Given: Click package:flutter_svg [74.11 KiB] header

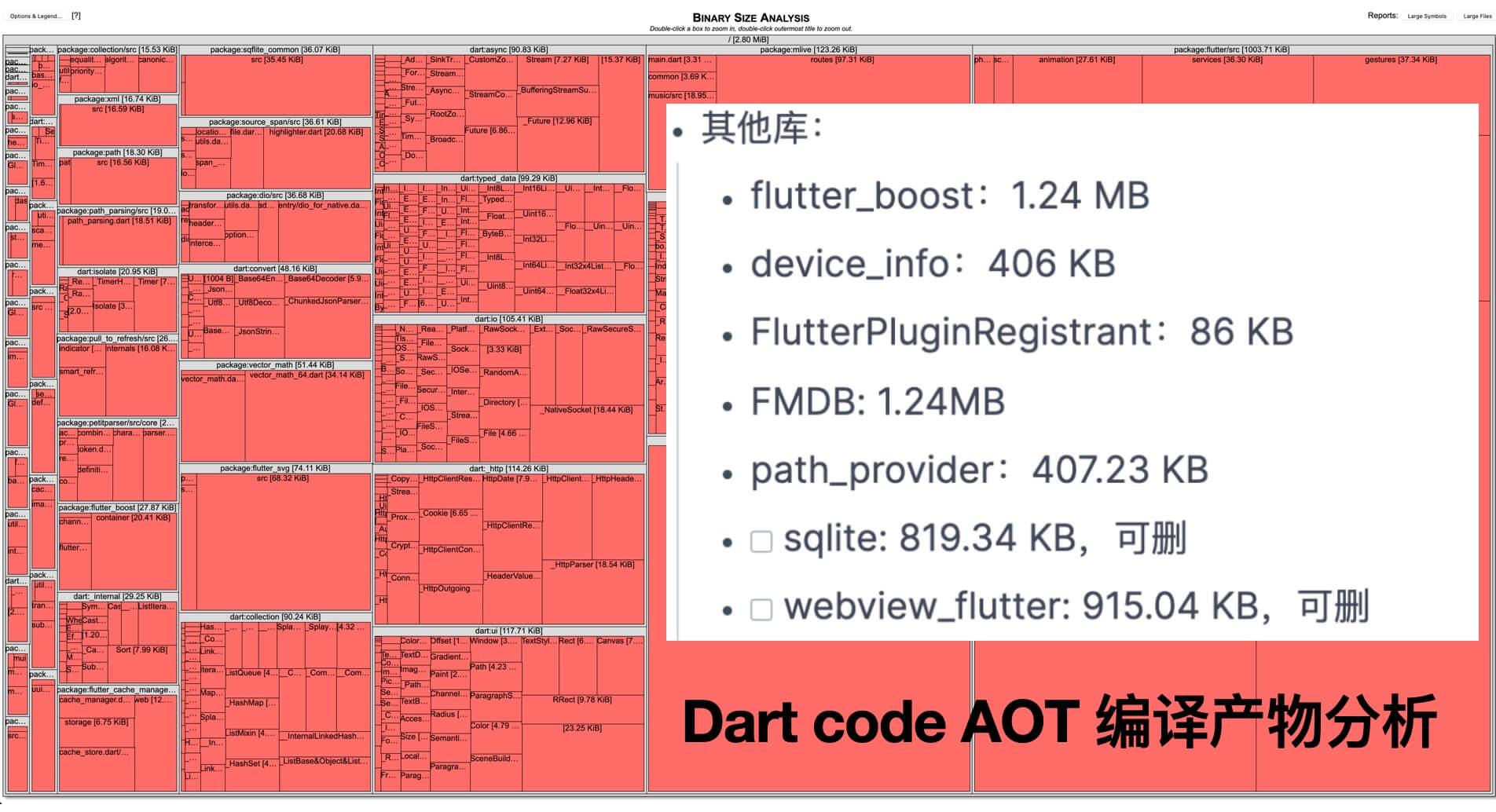Looking at the screenshot, I should 275,468.
